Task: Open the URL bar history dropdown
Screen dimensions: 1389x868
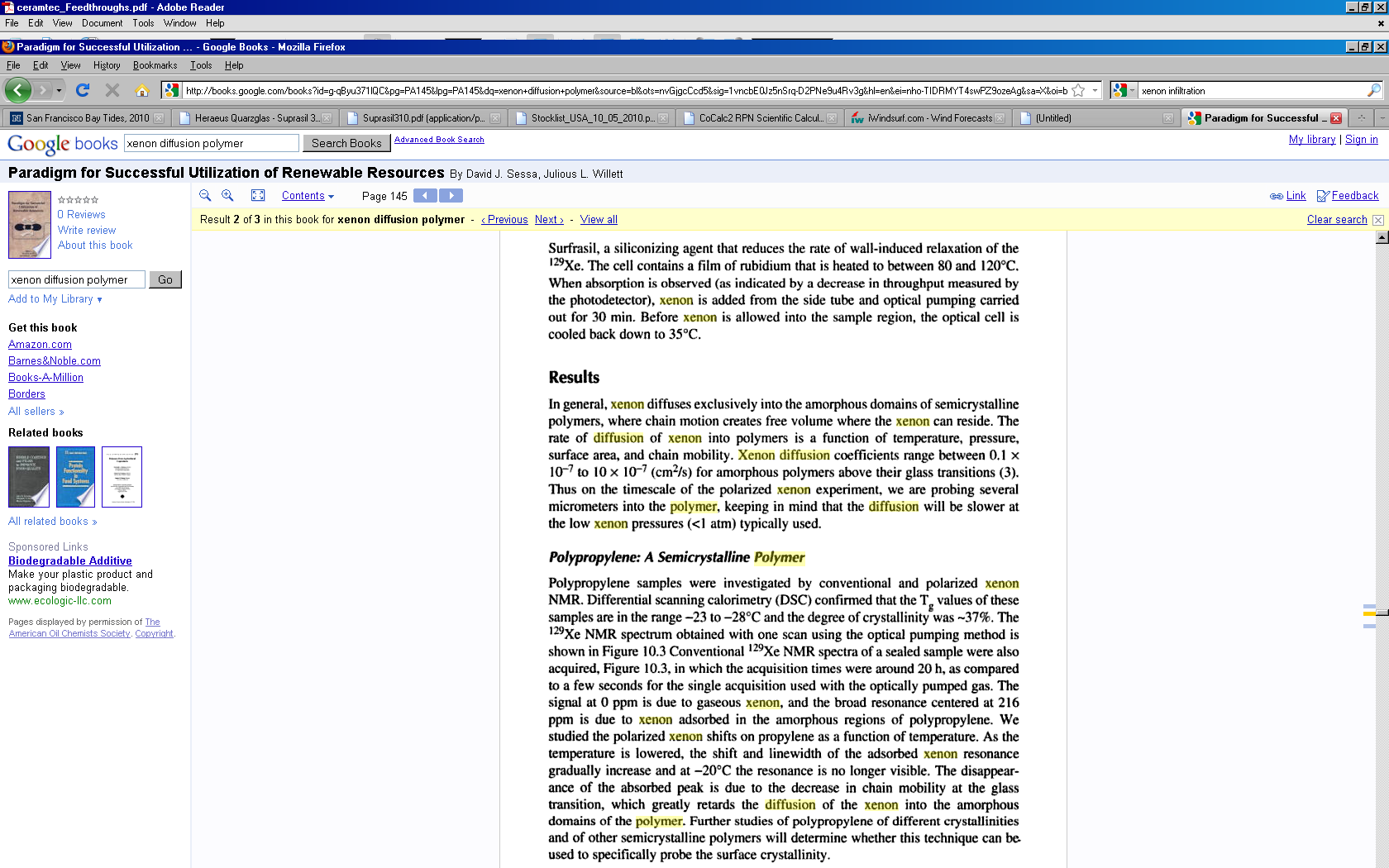Action: click(x=1095, y=90)
